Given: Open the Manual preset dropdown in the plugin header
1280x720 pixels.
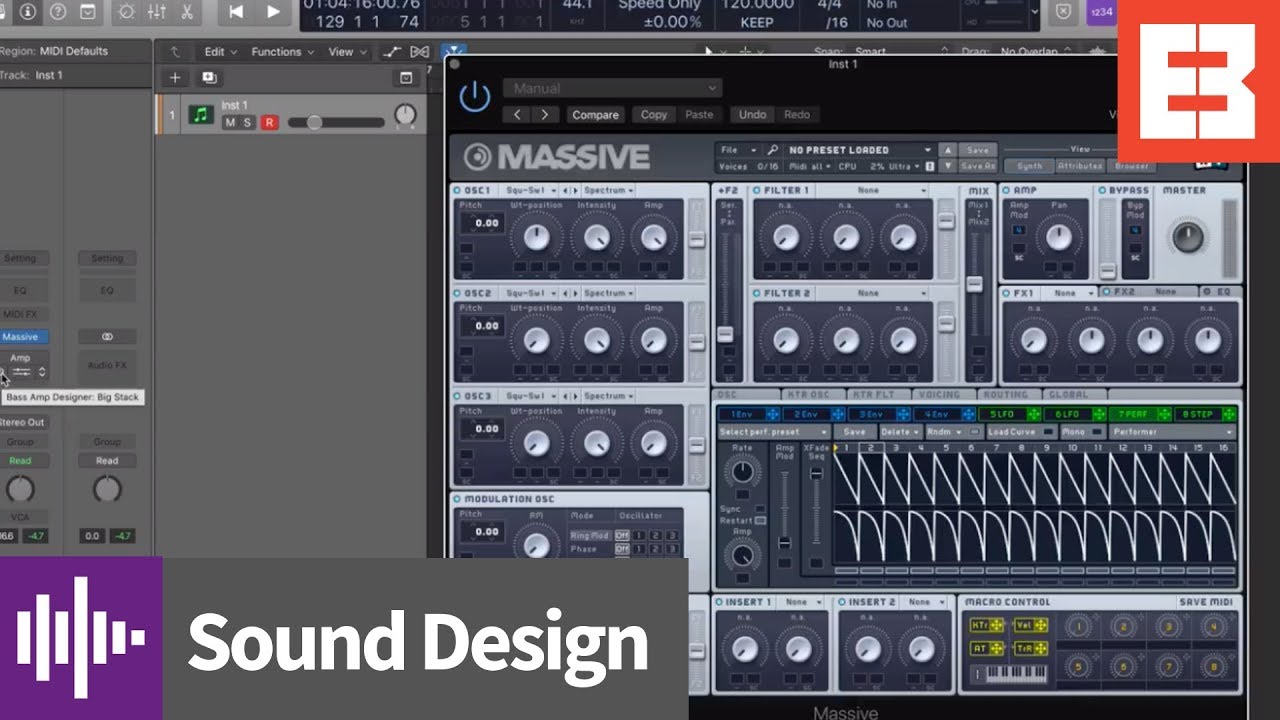Looking at the screenshot, I should (612, 88).
